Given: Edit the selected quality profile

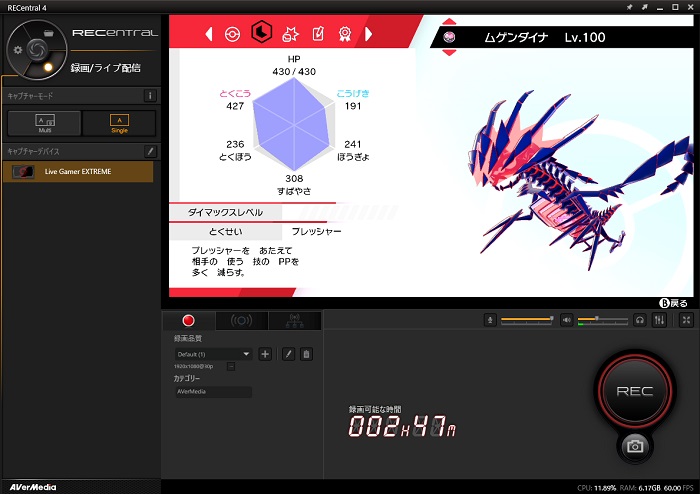Looking at the screenshot, I should (x=288, y=354).
